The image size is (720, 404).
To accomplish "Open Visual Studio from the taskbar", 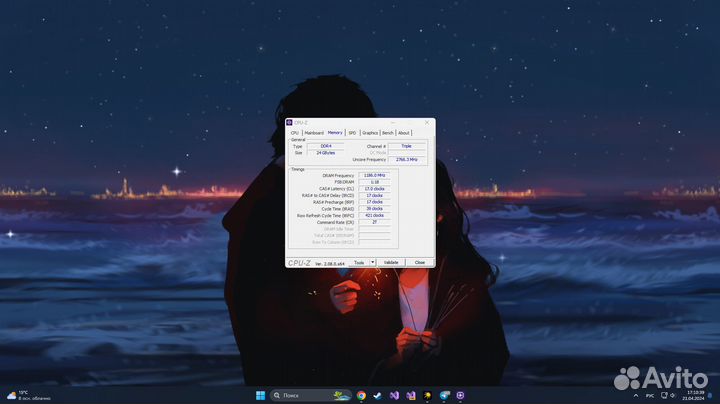I will click(x=394, y=395).
